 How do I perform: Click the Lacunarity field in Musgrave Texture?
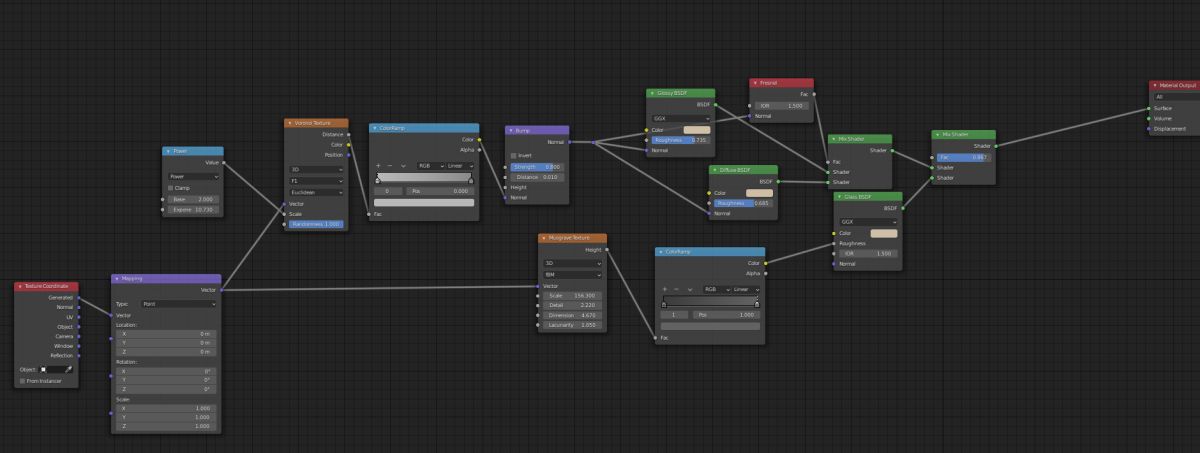573,325
